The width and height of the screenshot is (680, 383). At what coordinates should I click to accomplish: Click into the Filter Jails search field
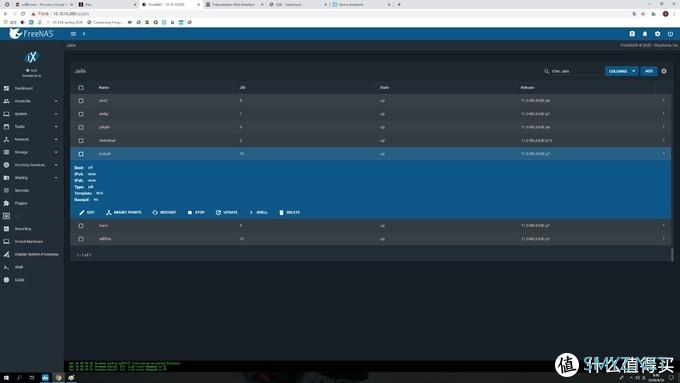pos(576,71)
